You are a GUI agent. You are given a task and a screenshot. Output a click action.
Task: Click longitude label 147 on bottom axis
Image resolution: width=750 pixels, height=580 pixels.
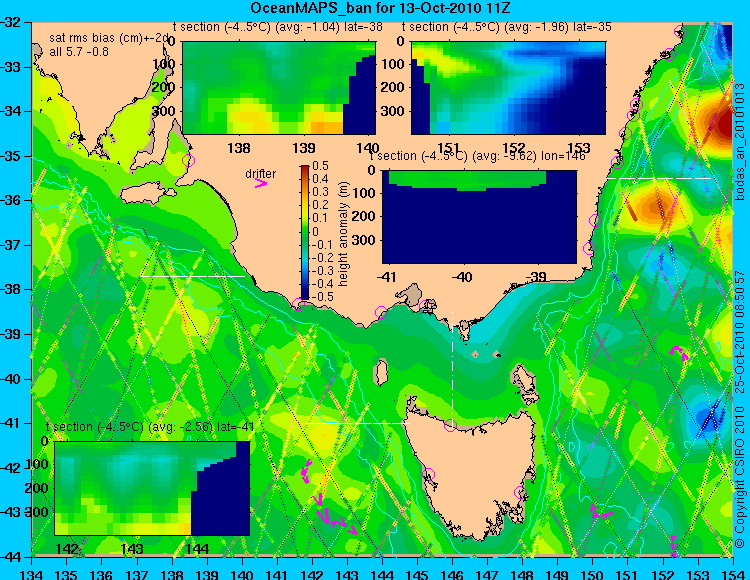pos(487,574)
